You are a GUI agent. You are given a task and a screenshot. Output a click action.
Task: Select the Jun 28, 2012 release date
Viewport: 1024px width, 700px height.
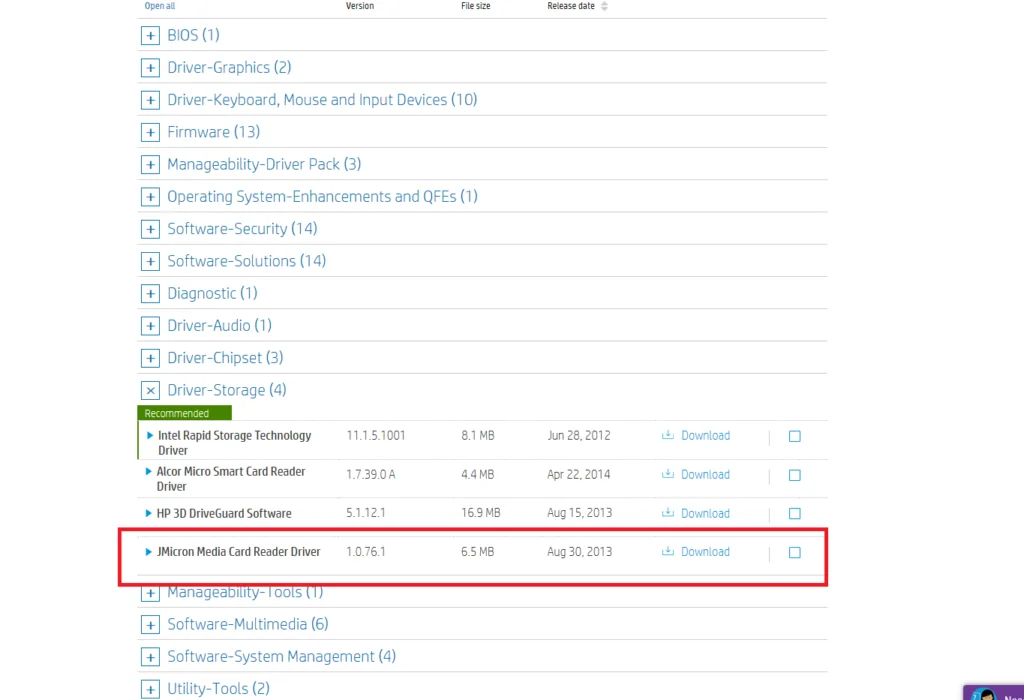[x=579, y=436]
